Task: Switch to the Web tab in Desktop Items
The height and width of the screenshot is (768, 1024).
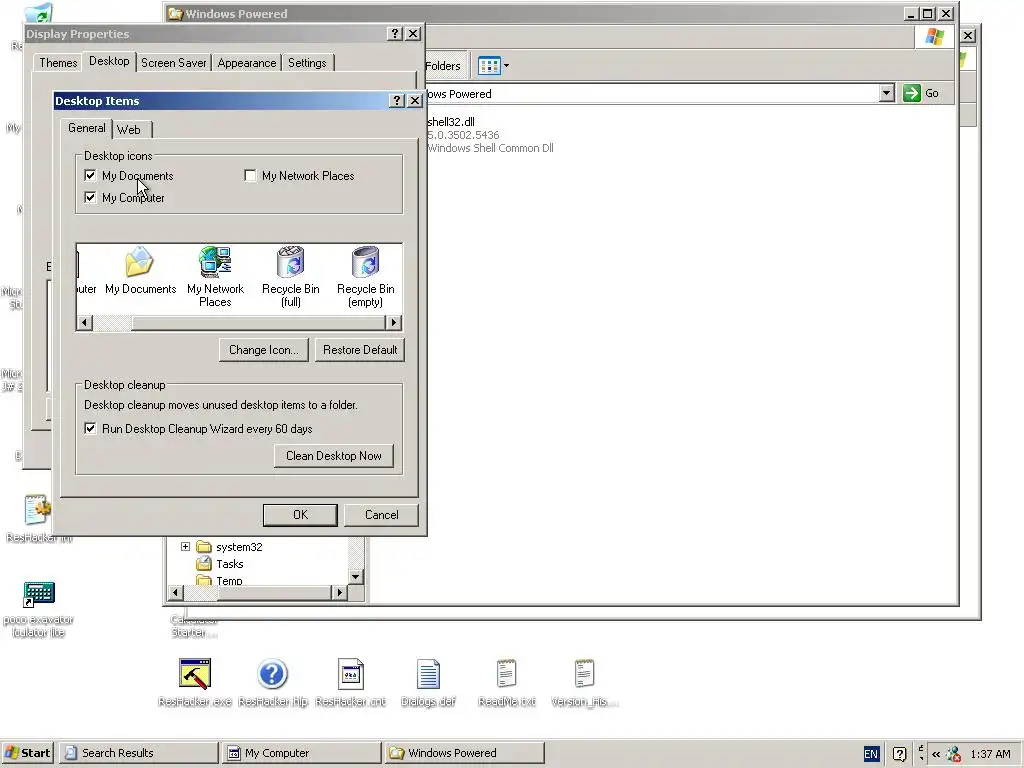Action: (129, 129)
